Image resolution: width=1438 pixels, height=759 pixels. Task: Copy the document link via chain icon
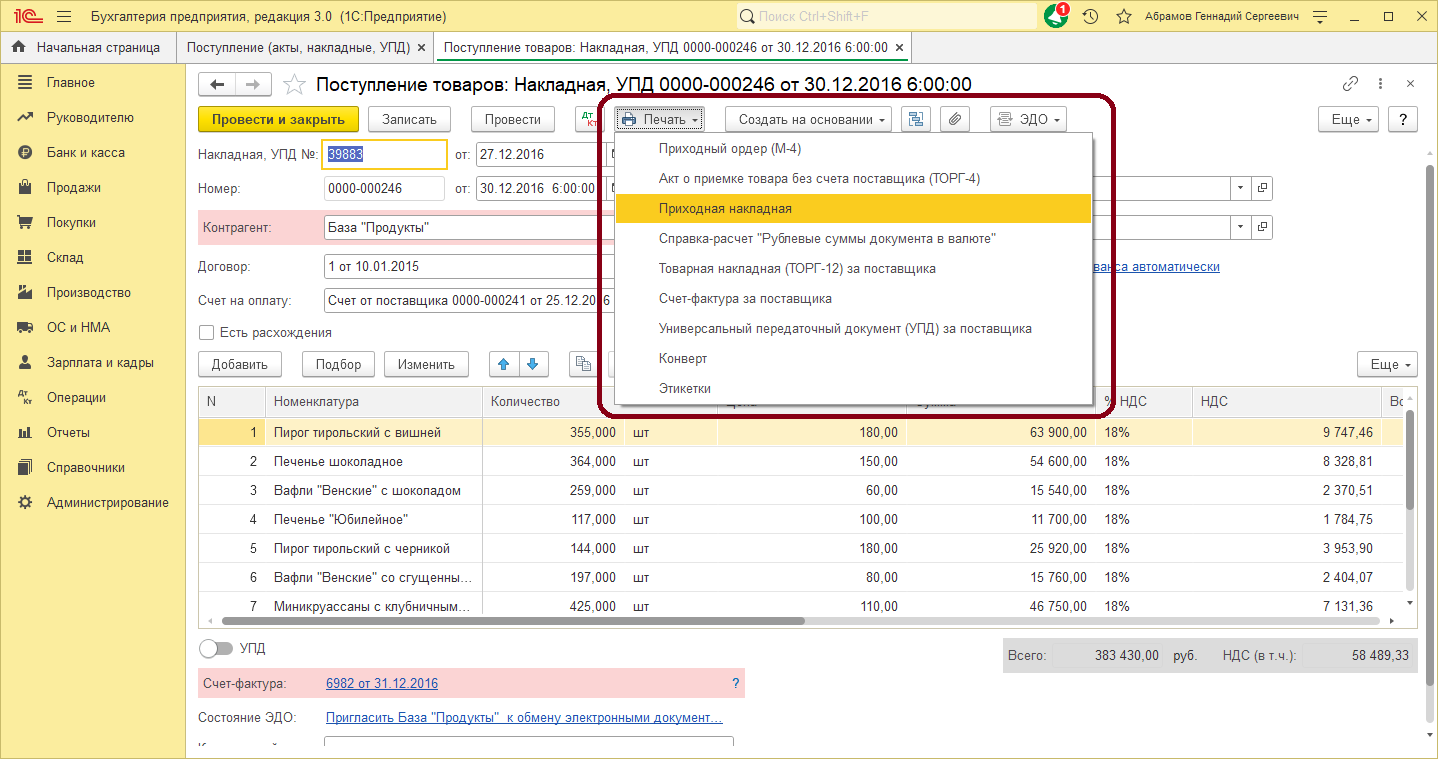tap(1350, 84)
